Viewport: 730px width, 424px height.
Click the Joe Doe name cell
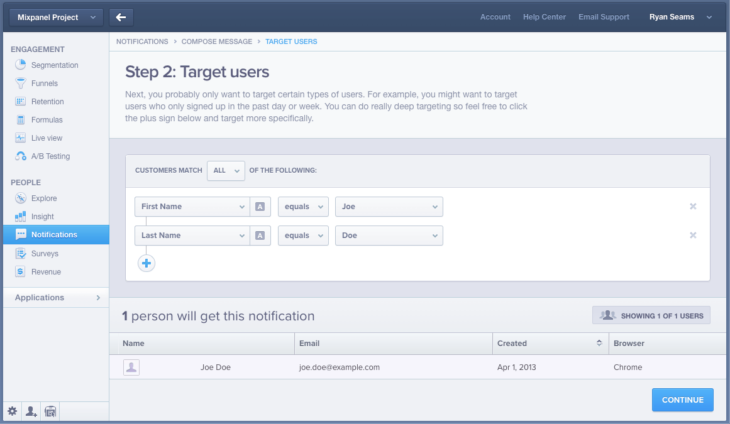click(x=216, y=367)
